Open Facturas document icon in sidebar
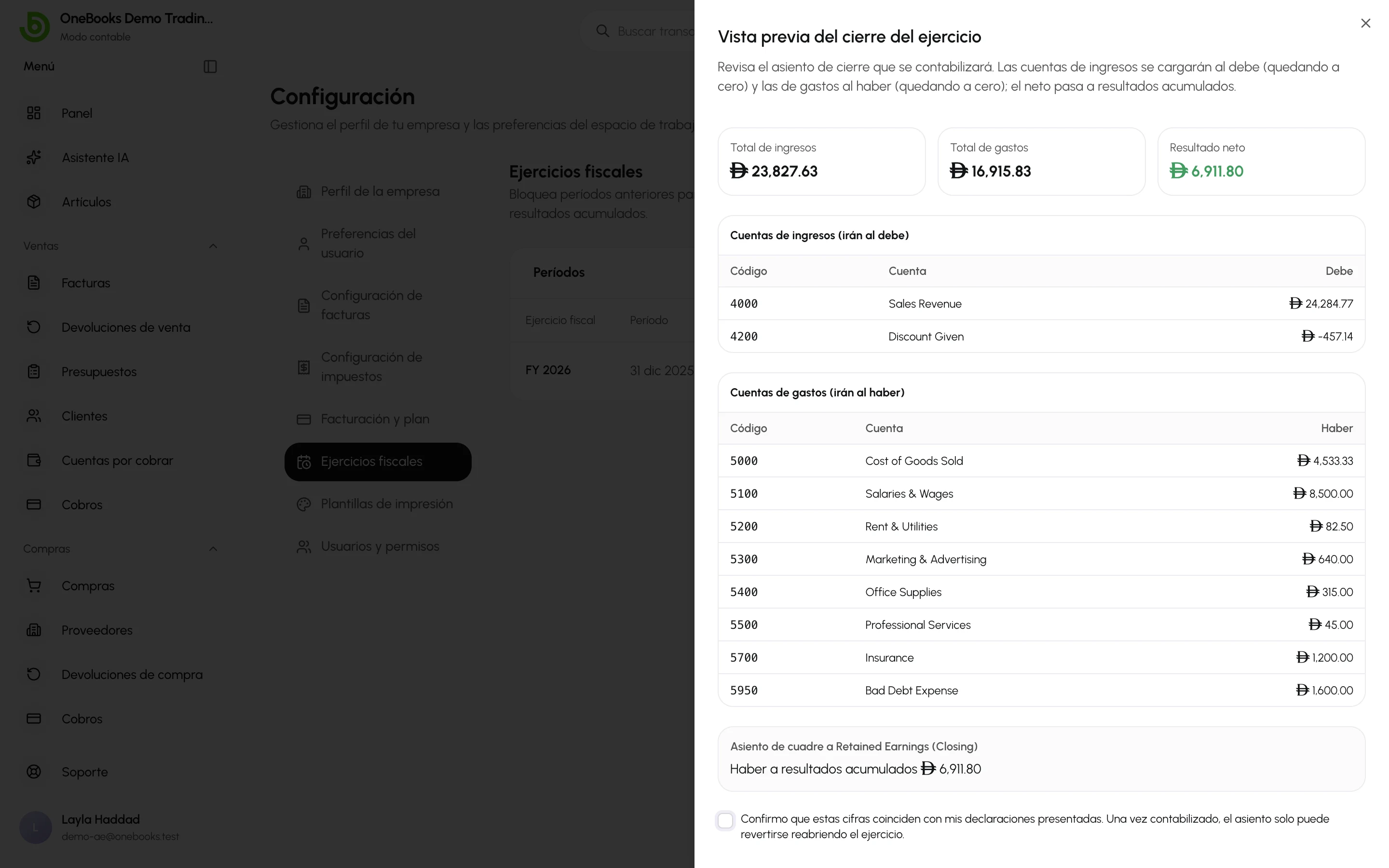1389x868 pixels. tap(34, 283)
